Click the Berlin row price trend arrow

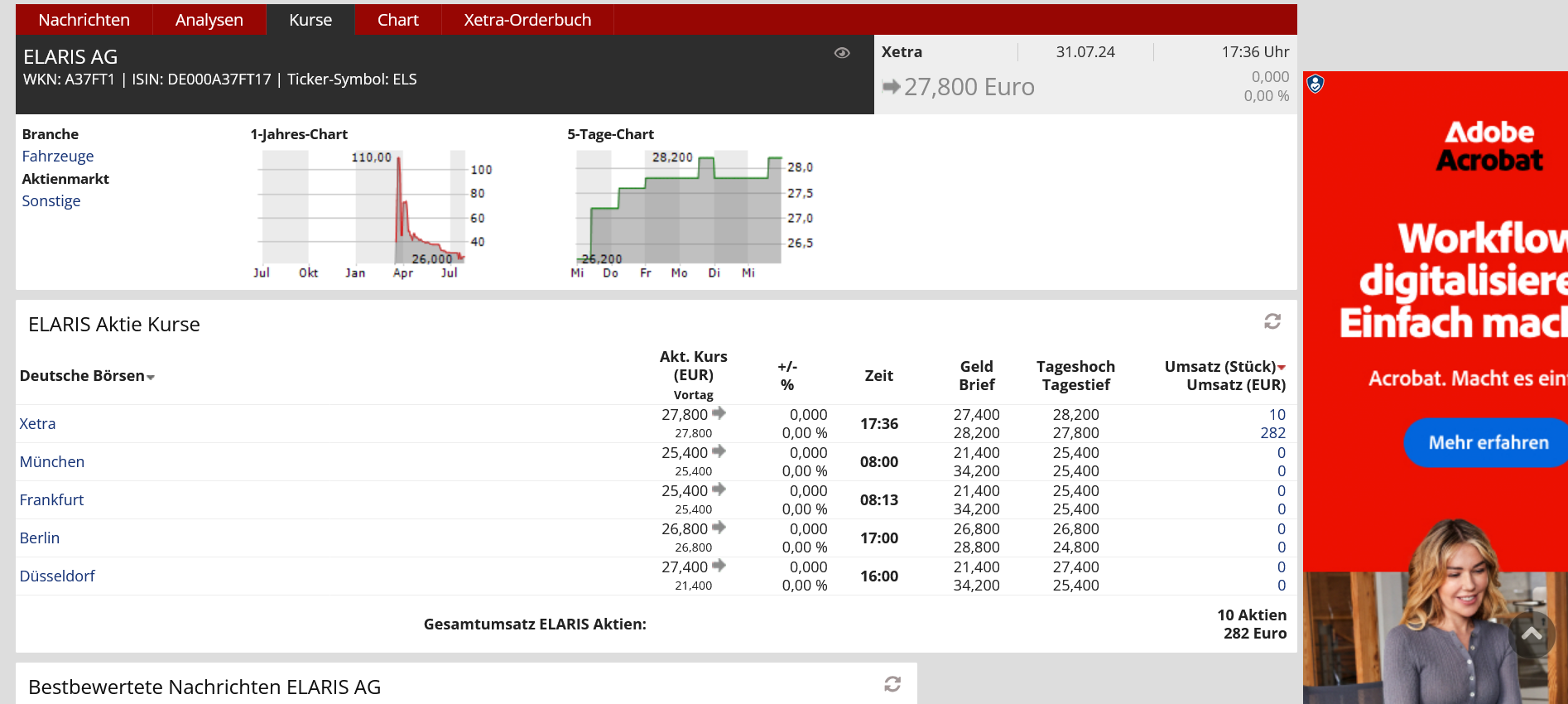coord(719,528)
